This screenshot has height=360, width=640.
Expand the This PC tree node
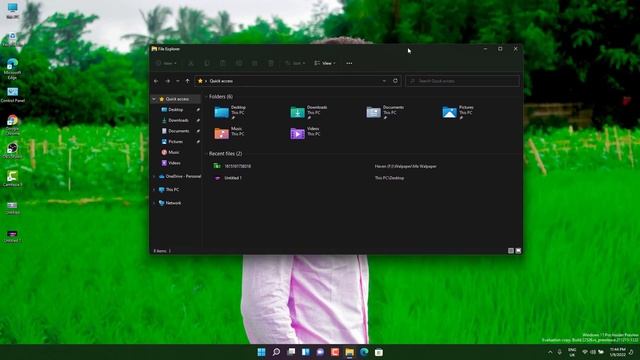154,189
